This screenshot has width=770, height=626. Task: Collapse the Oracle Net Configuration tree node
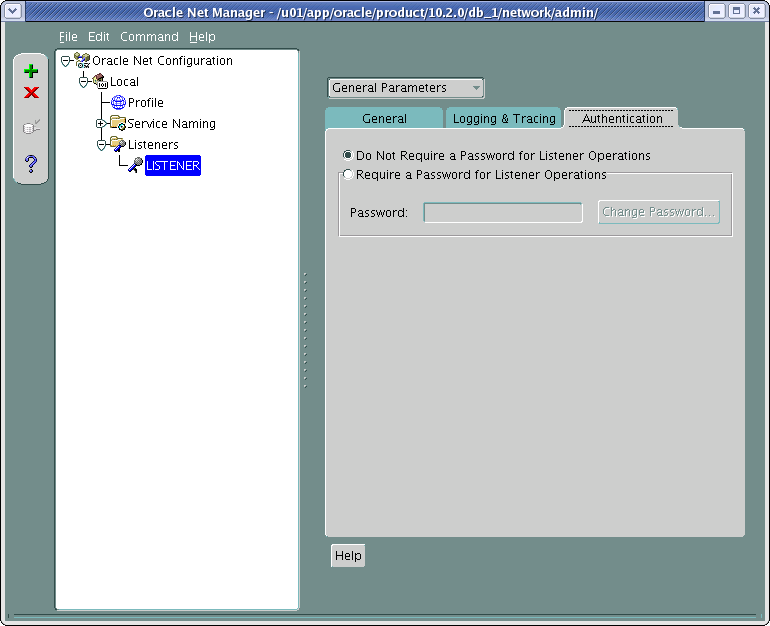coord(65,61)
